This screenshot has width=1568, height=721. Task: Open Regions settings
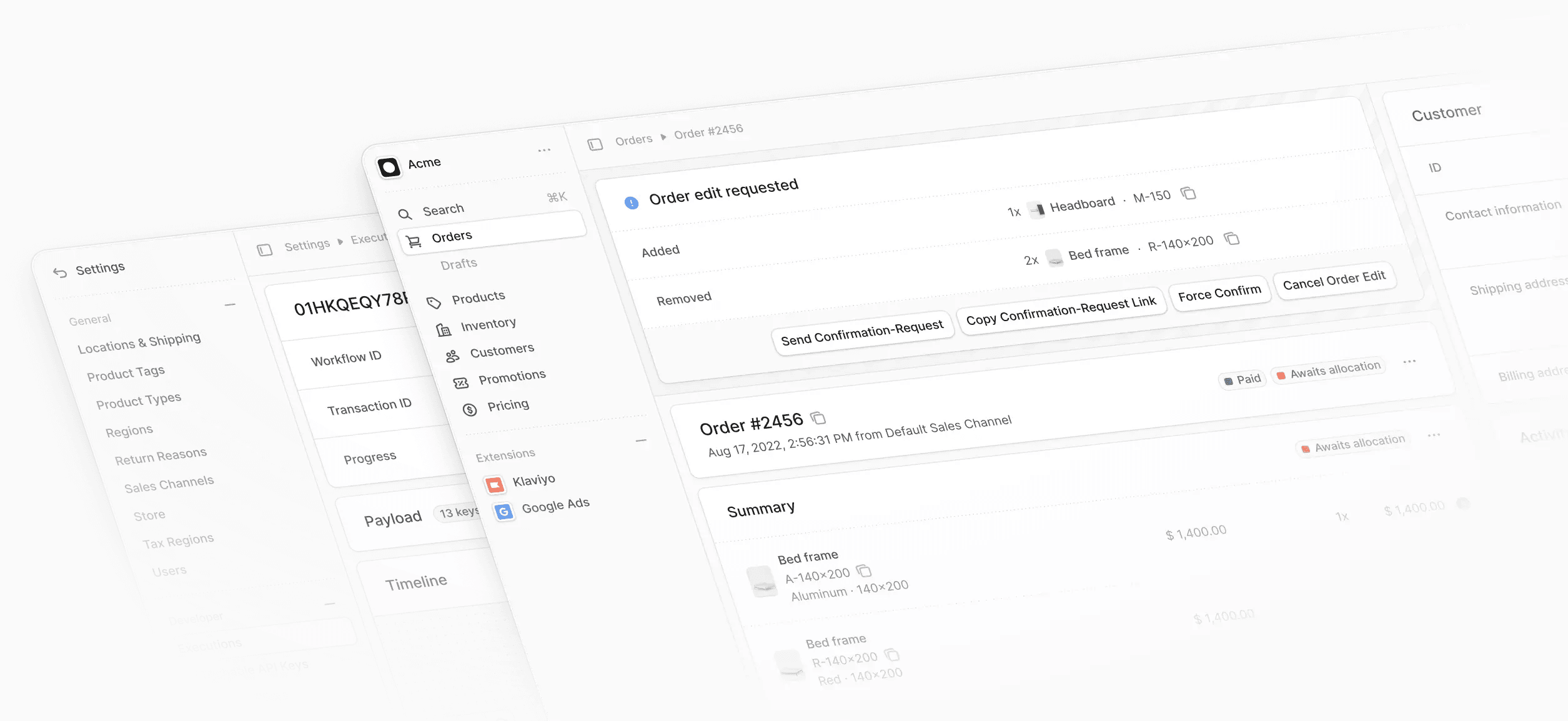point(129,431)
